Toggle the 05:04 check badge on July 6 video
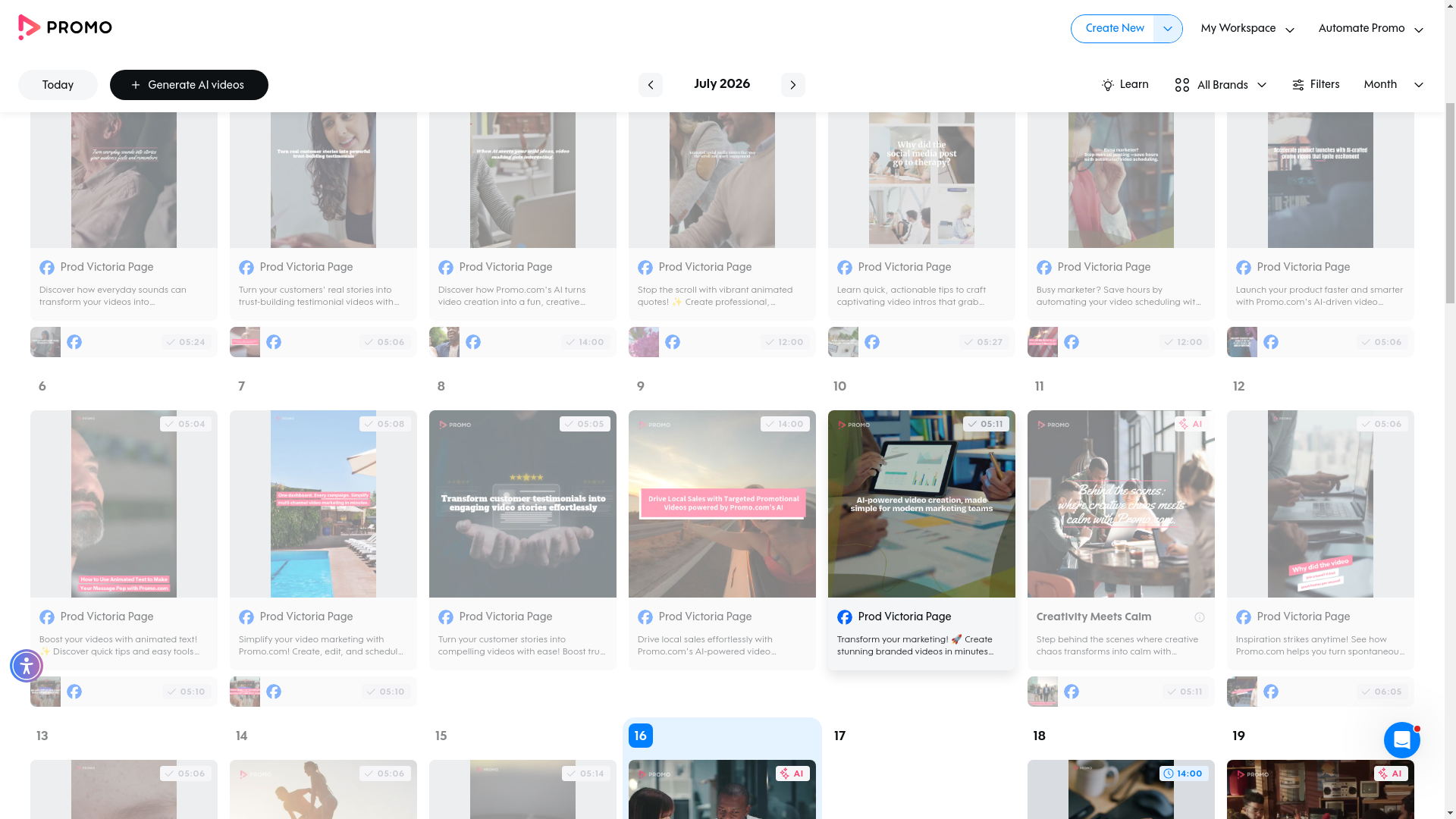 coord(186,424)
